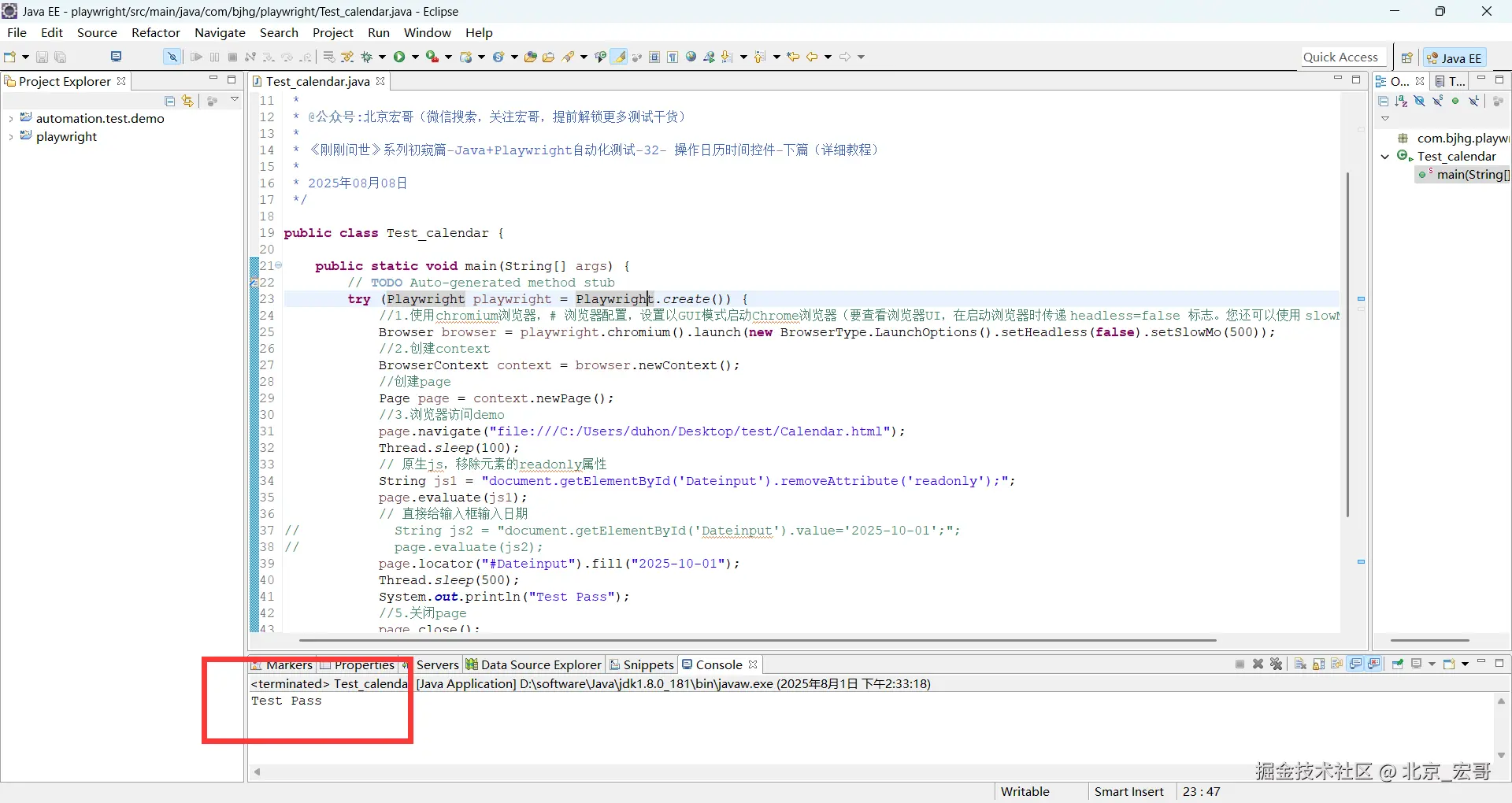Click the Run Last Tool (external tools) icon
1512x803 pixels.
click(x=432, y=57)
